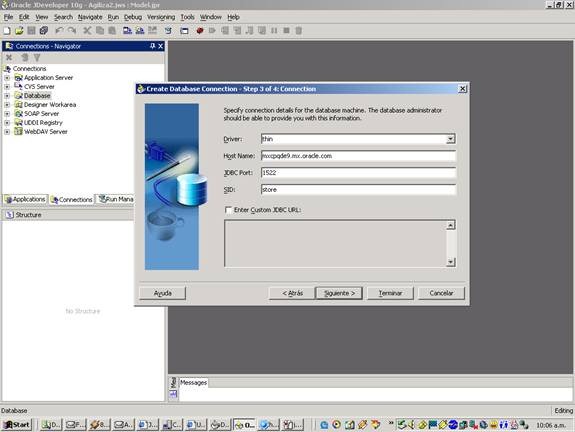Open the Window menu
Viewport: 575px width, 432px height.
pyautogui.click(x=210, y=17)
